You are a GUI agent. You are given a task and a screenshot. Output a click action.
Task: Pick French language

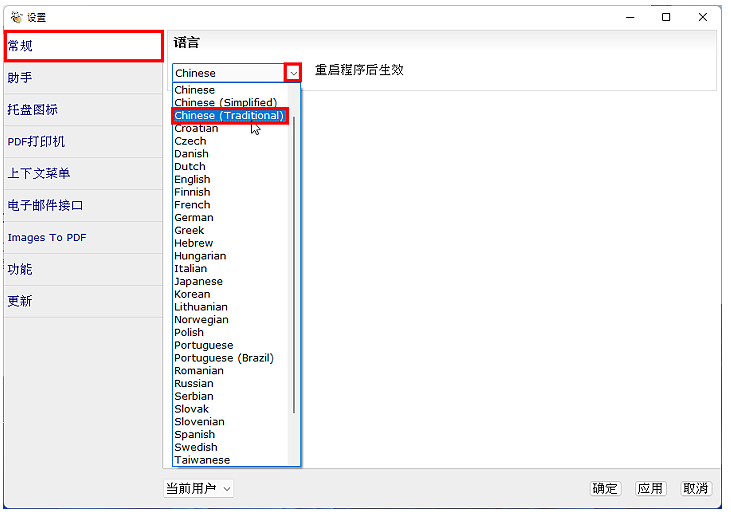[x=230, y=205]
